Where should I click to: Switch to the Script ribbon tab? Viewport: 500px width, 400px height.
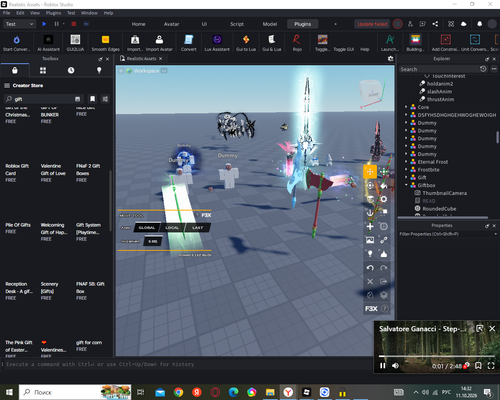237,24
